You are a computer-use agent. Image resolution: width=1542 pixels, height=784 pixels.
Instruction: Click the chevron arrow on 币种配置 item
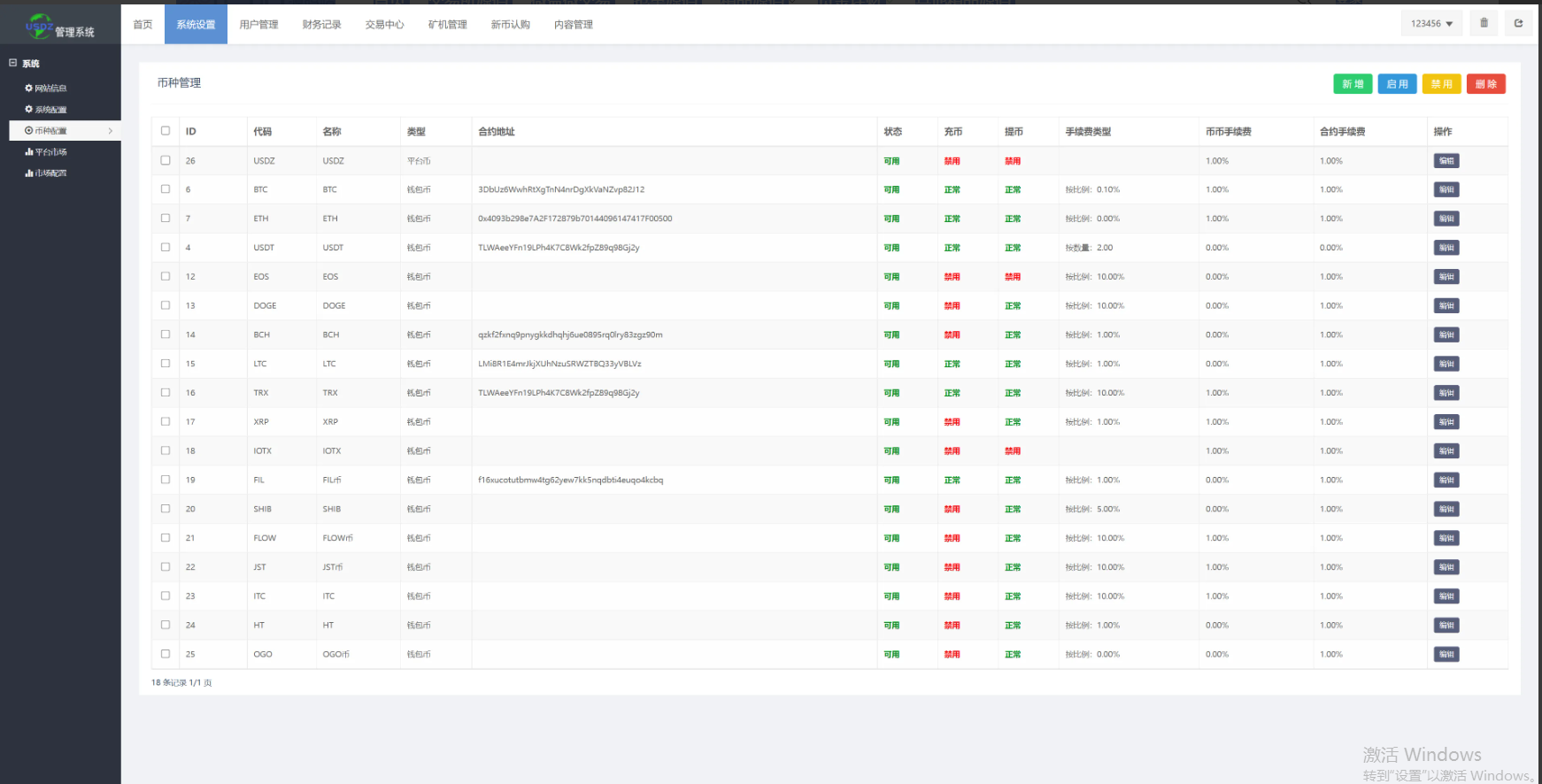pyautogui.click(x=110, y=131)
